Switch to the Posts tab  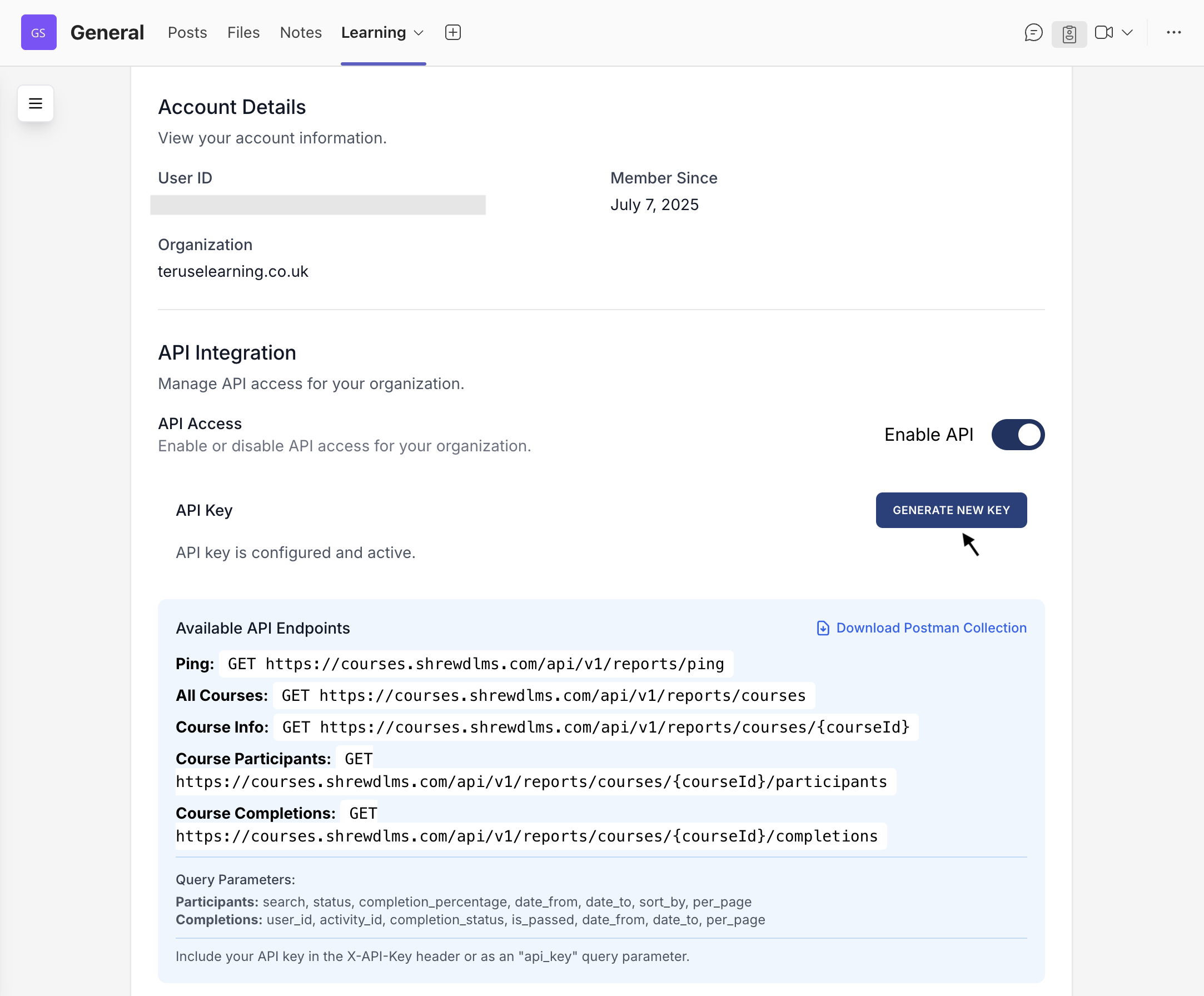coord(187,33)
